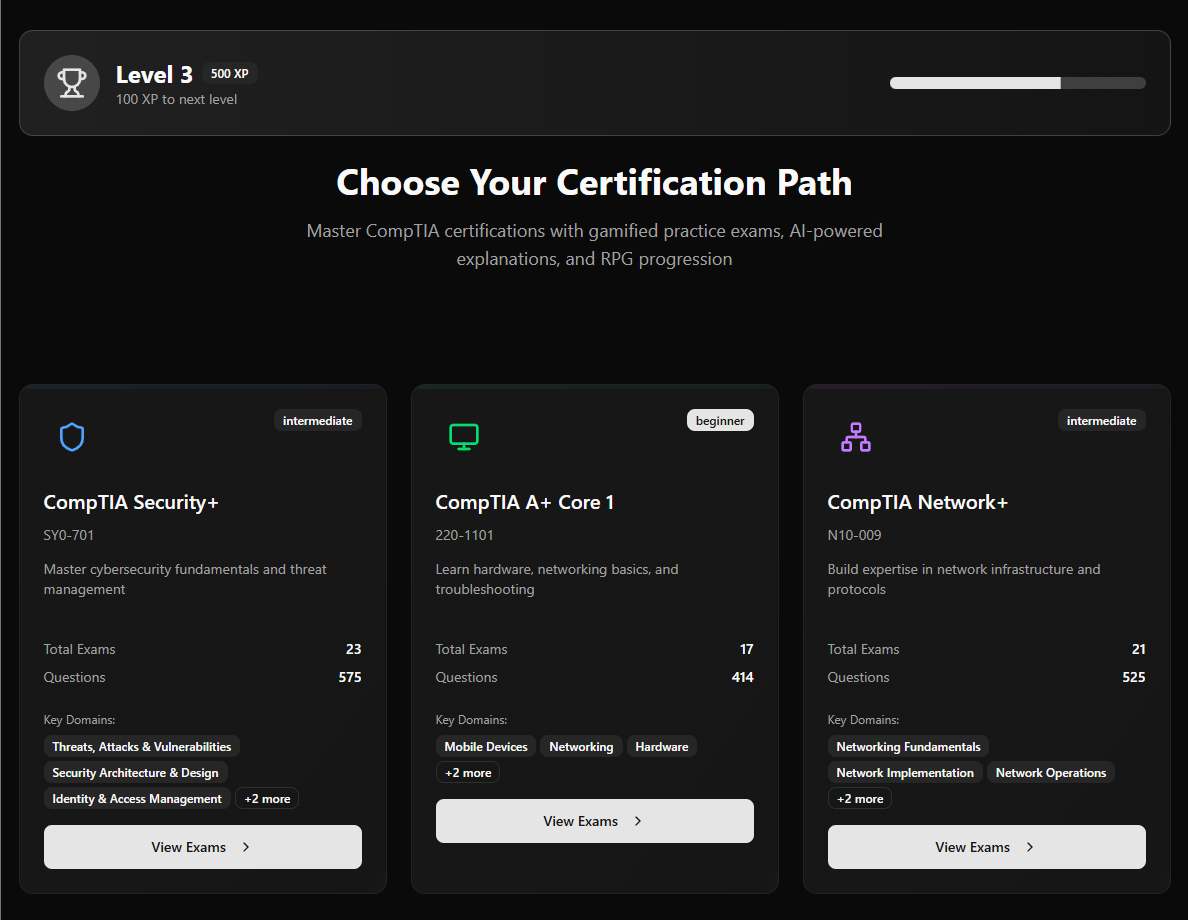Screen dimensions: 1188x920
Task: Click the trophy icon beside Level 3
Action: pyautogui.click(x=72, y=83)
